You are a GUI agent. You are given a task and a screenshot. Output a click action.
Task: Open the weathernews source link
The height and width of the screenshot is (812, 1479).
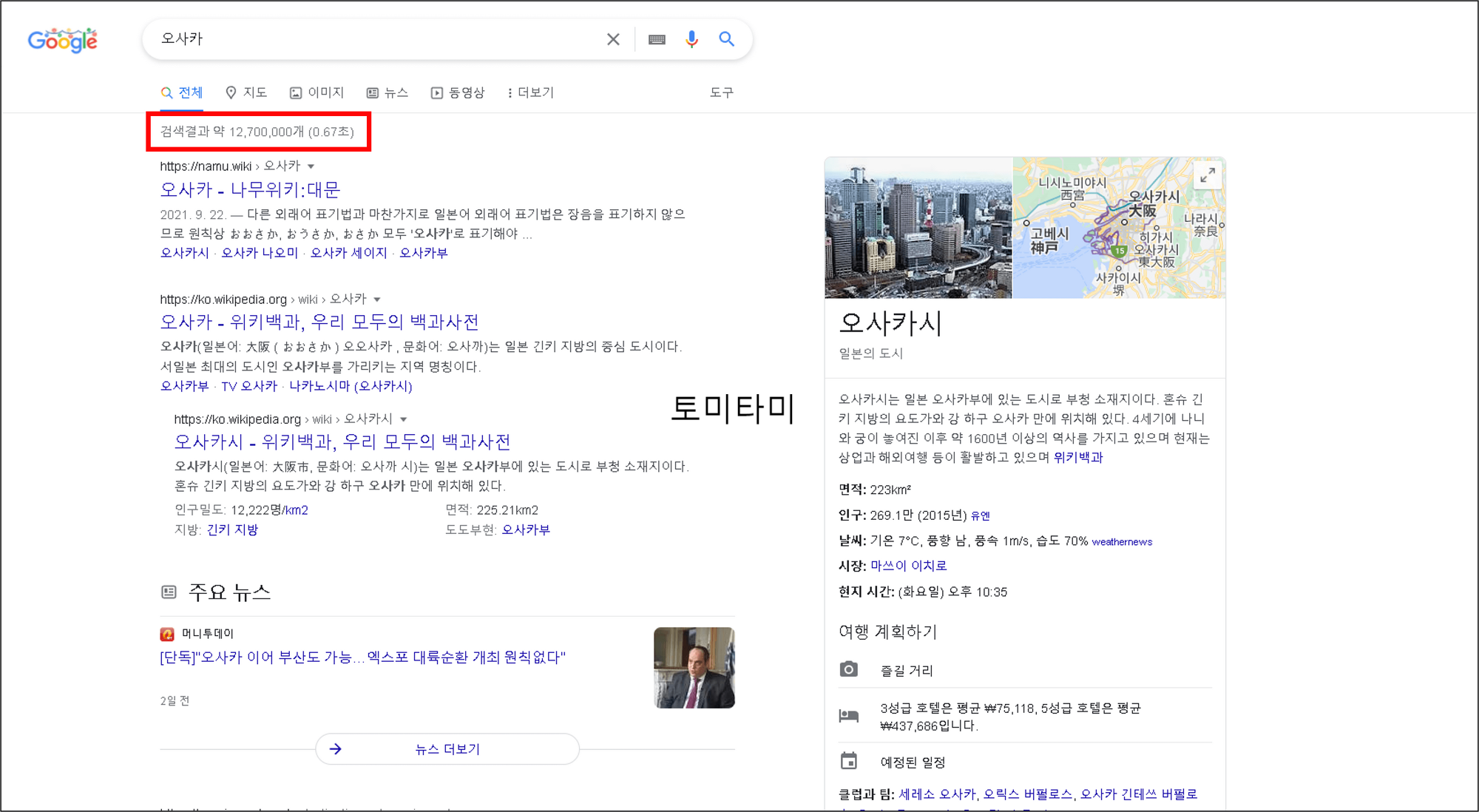click(1122, 542)
